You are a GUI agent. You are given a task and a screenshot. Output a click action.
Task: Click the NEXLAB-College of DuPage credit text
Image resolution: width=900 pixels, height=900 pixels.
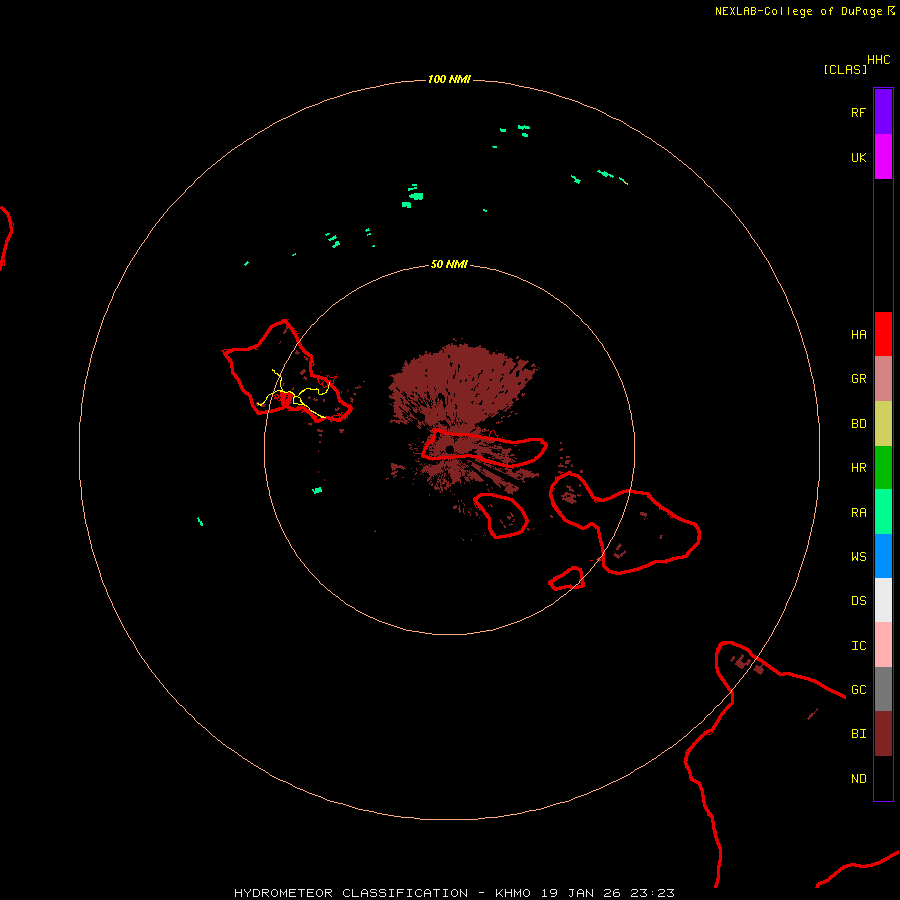(x=798, y=11)
